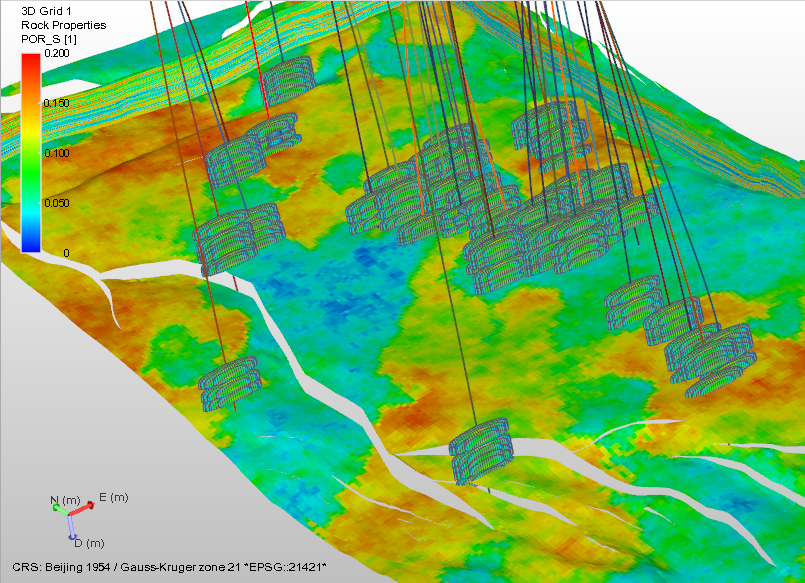The width and height of the screenshot is (805, 583).
Task: Click the green middle of the porosity color bar
Action: (x=31, y=153)
